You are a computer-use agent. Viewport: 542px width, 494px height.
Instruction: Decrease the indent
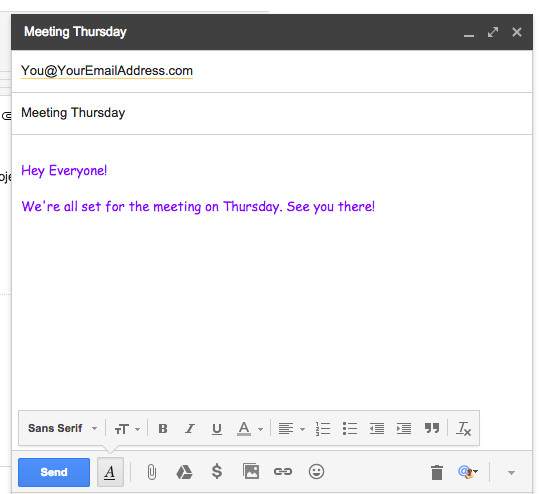tap(377, 429)
